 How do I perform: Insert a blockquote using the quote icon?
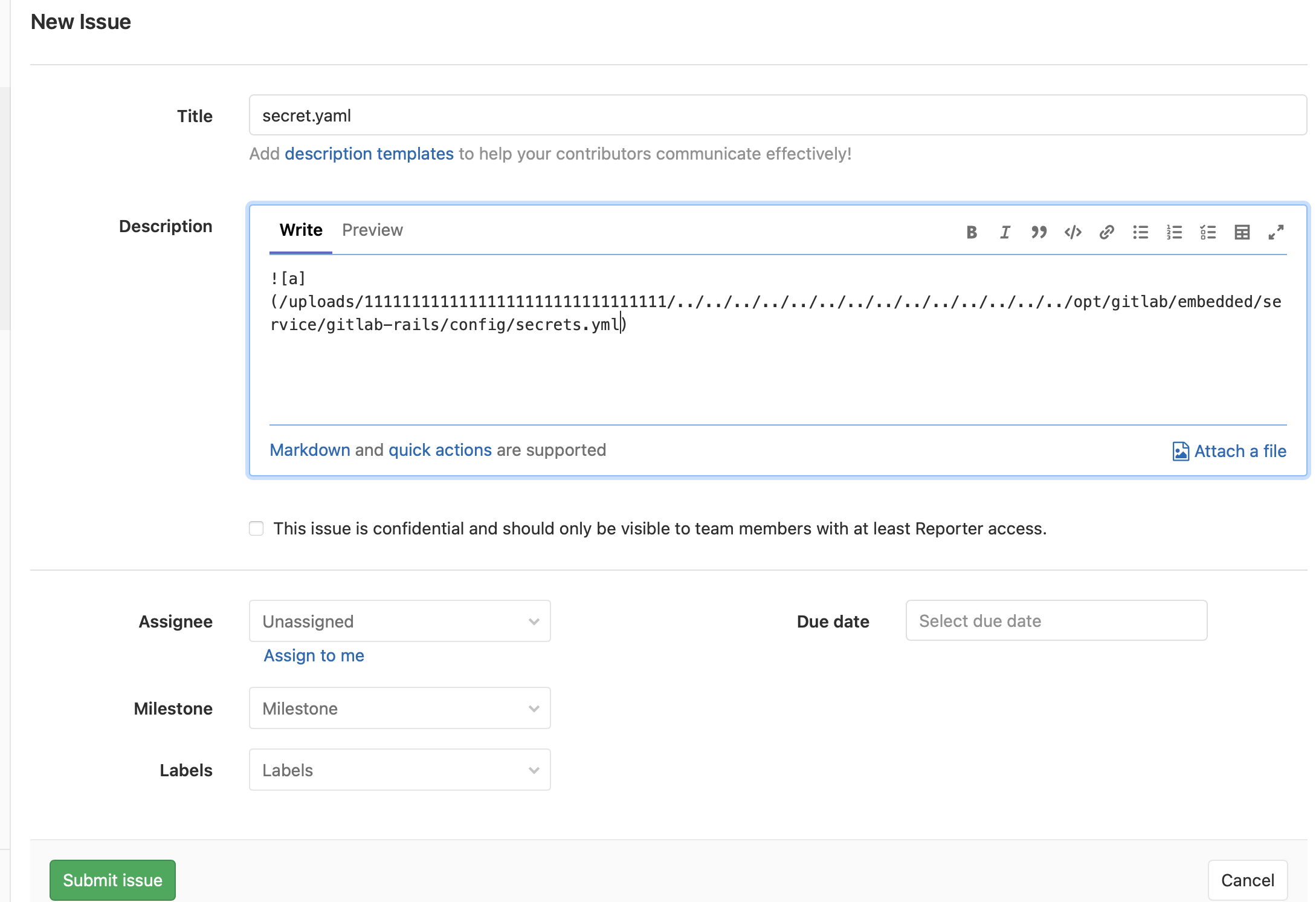[1039, 232]
